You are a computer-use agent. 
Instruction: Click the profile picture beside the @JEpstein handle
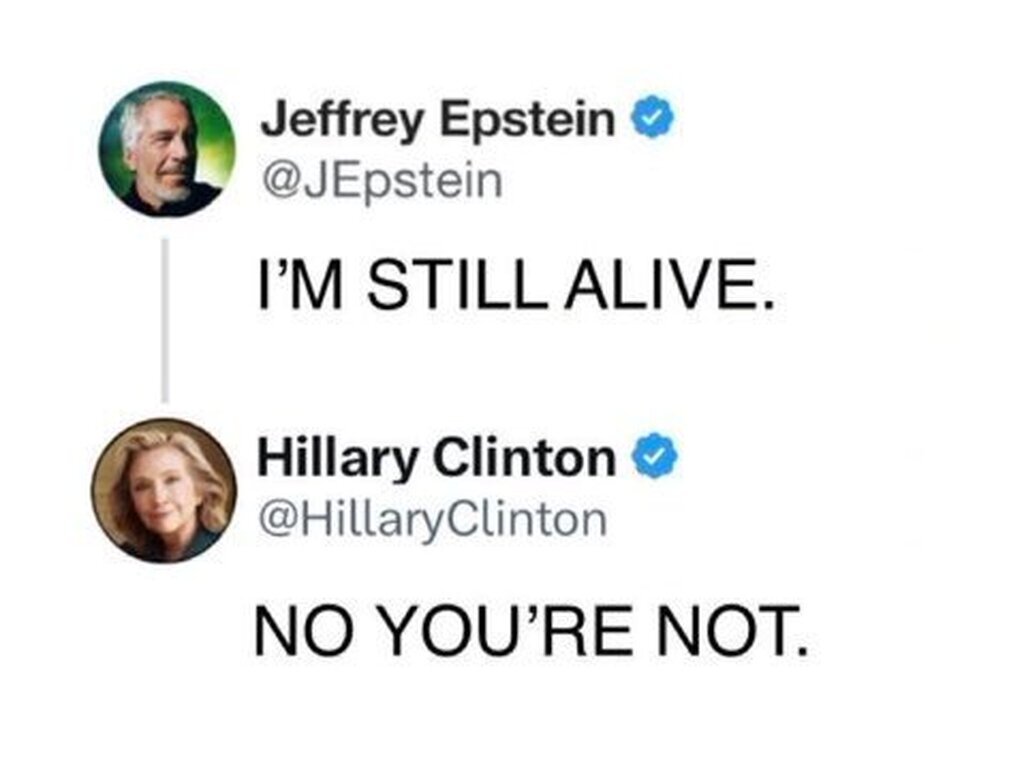pos(167,149)
